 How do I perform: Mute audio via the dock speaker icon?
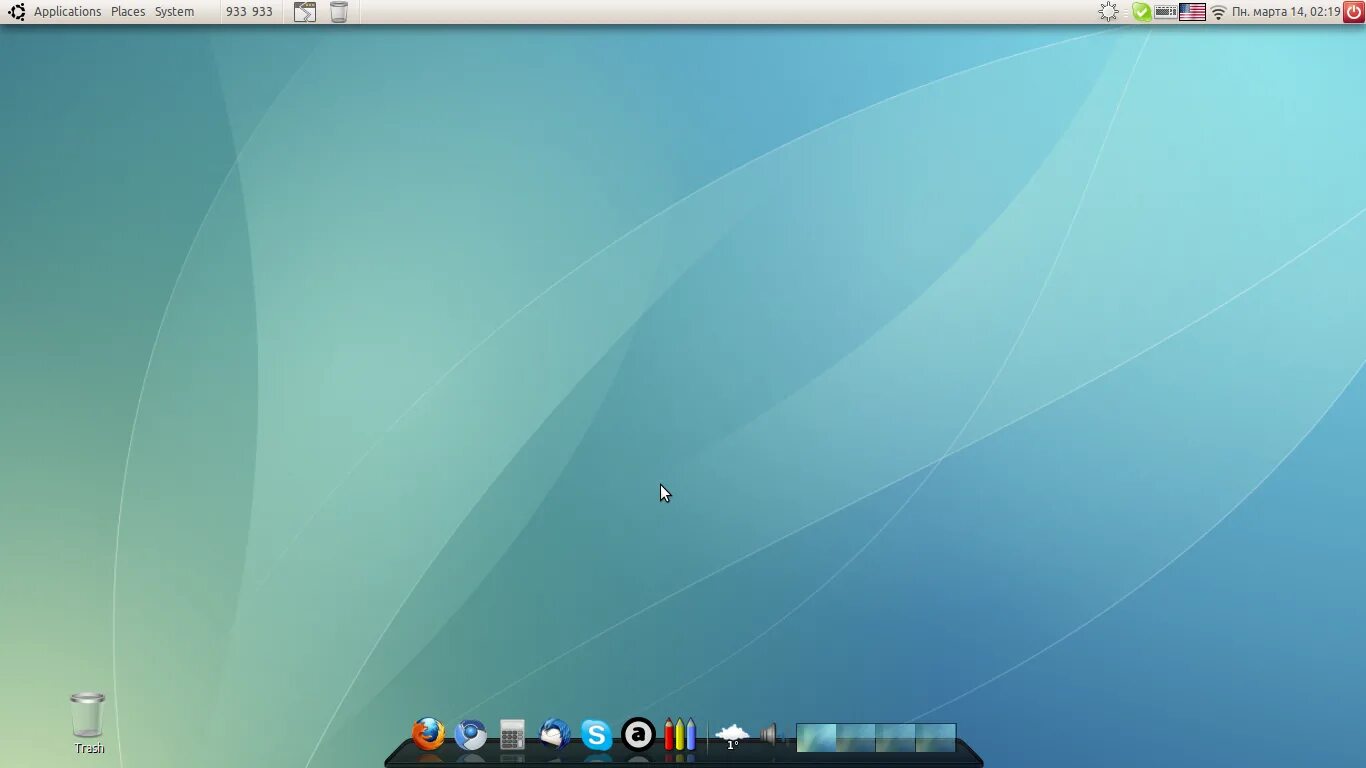pyautogui.click(x=770, y=735)
